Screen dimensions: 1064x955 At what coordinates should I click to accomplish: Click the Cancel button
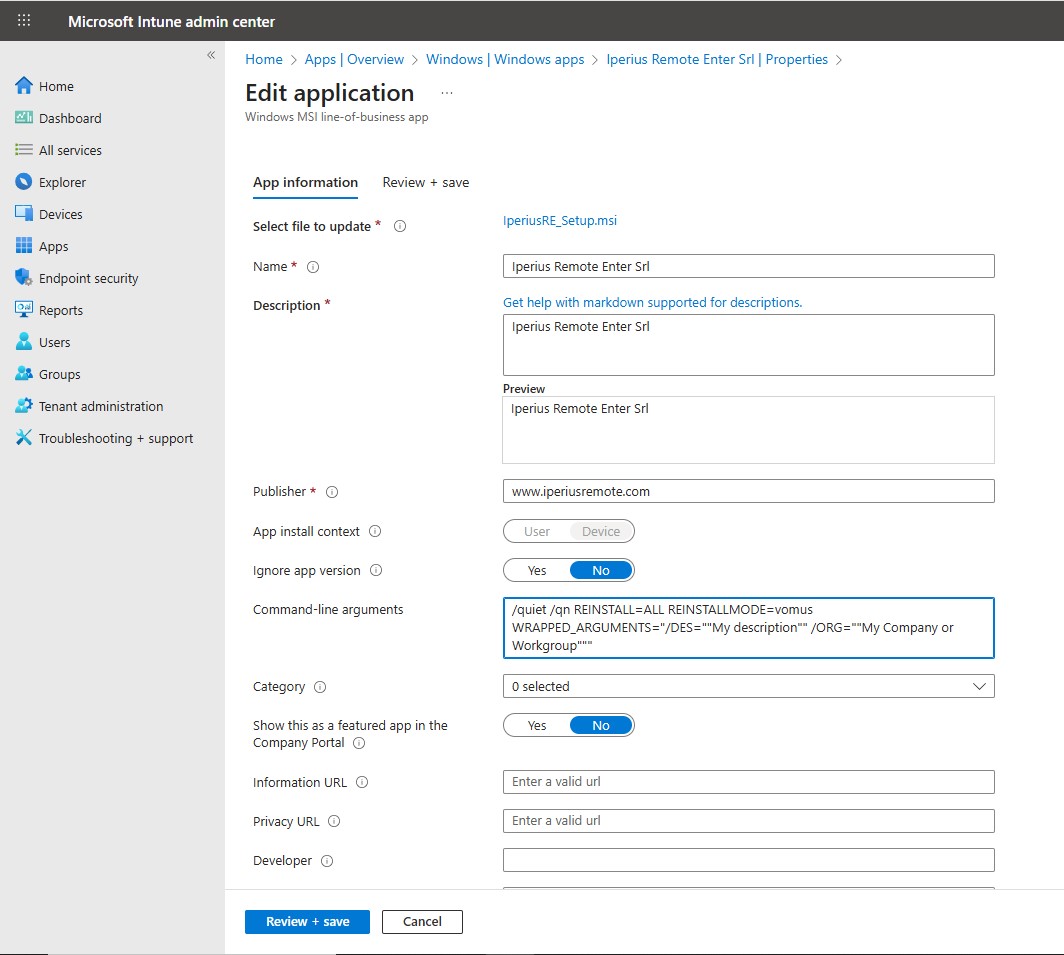(x=422, y=922)
